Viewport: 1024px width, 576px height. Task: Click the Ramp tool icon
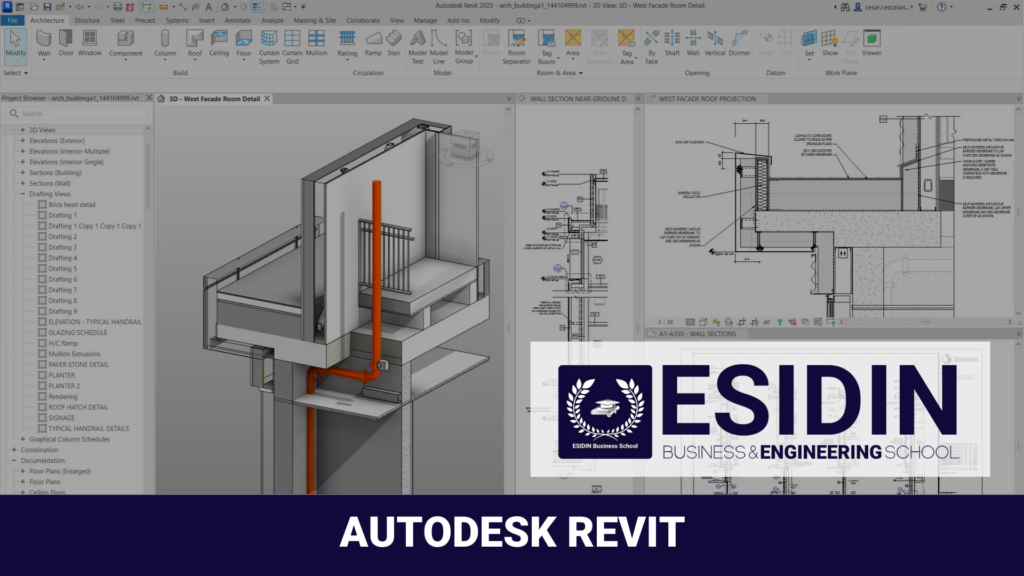click(x=372, y=42)
